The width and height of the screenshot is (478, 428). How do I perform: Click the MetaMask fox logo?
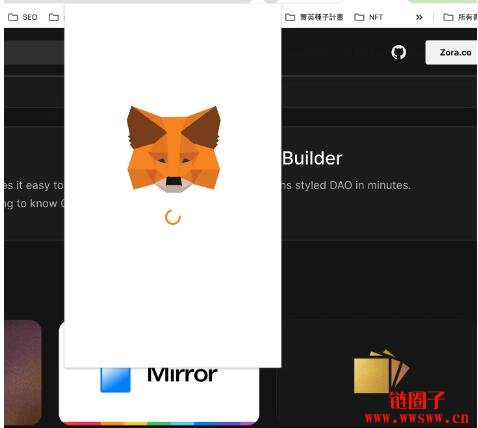pyautogui.click(x=173, y=149)
